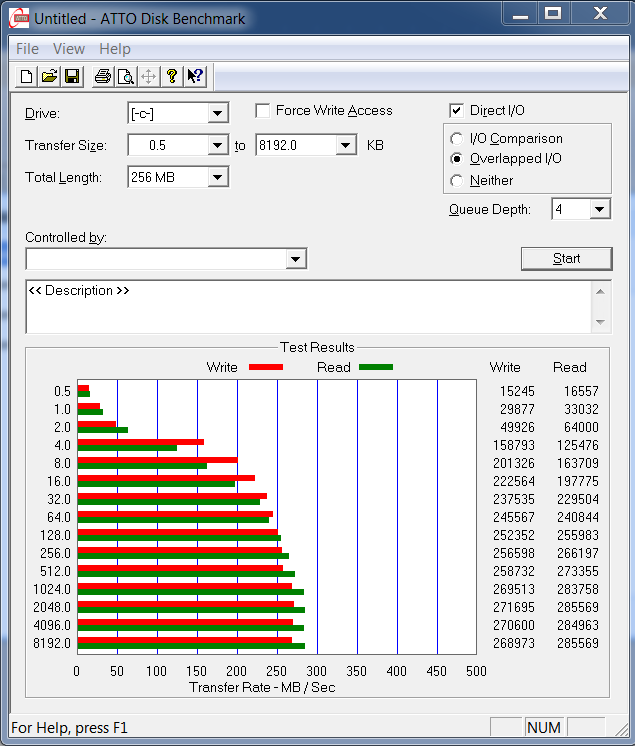Image resolution: width=635 pixels, height=746 pixels.
Task: Click the ATTO app icon in the title bar
Action: click(20, 19)
